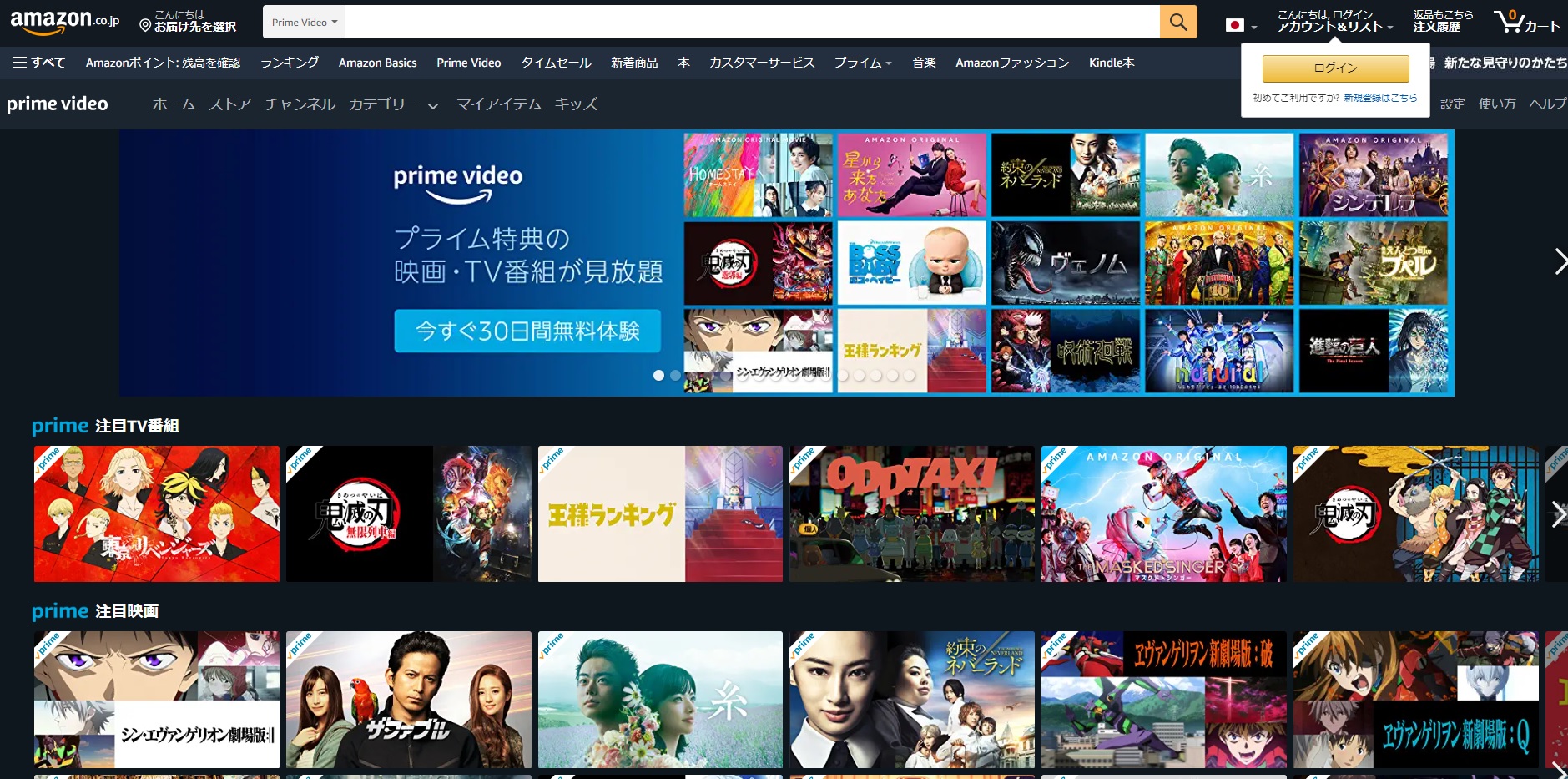This screenshot has height=779, width=1568.
Task: Click the Amazon.co.jp logo
Action: click(x=65, y=22)
